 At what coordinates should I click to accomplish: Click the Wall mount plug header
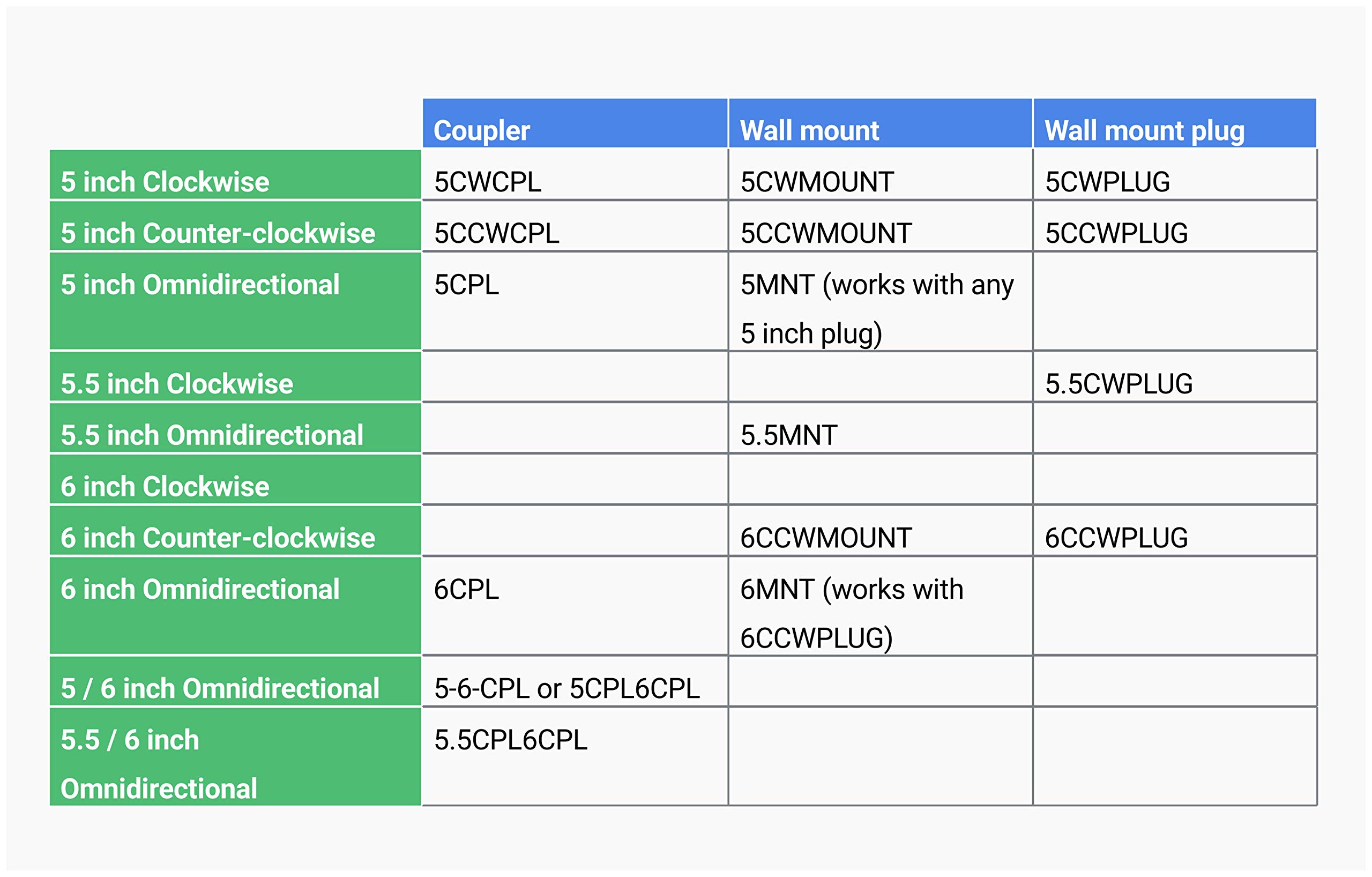point(1174,123)
